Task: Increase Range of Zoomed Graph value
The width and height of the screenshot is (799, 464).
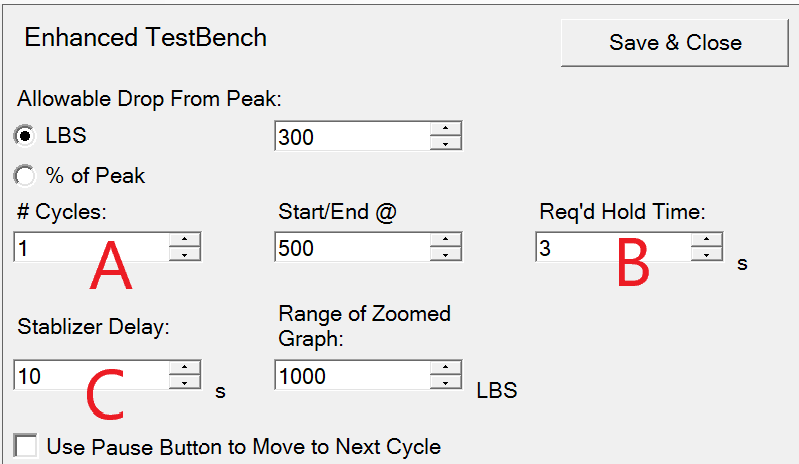Action: point(445,368)
